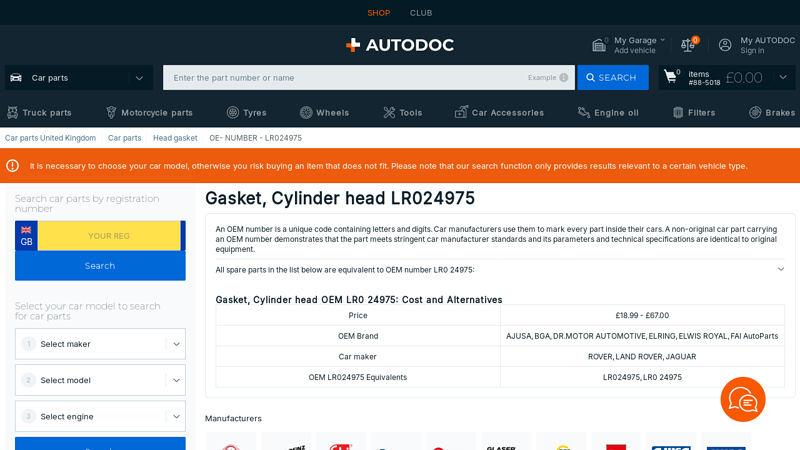Click the My AUTODOC user profile icon

[725, 45]
